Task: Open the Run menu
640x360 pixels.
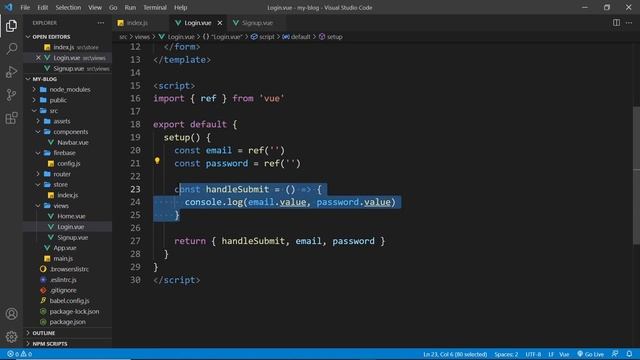Action: pos(130,7)
